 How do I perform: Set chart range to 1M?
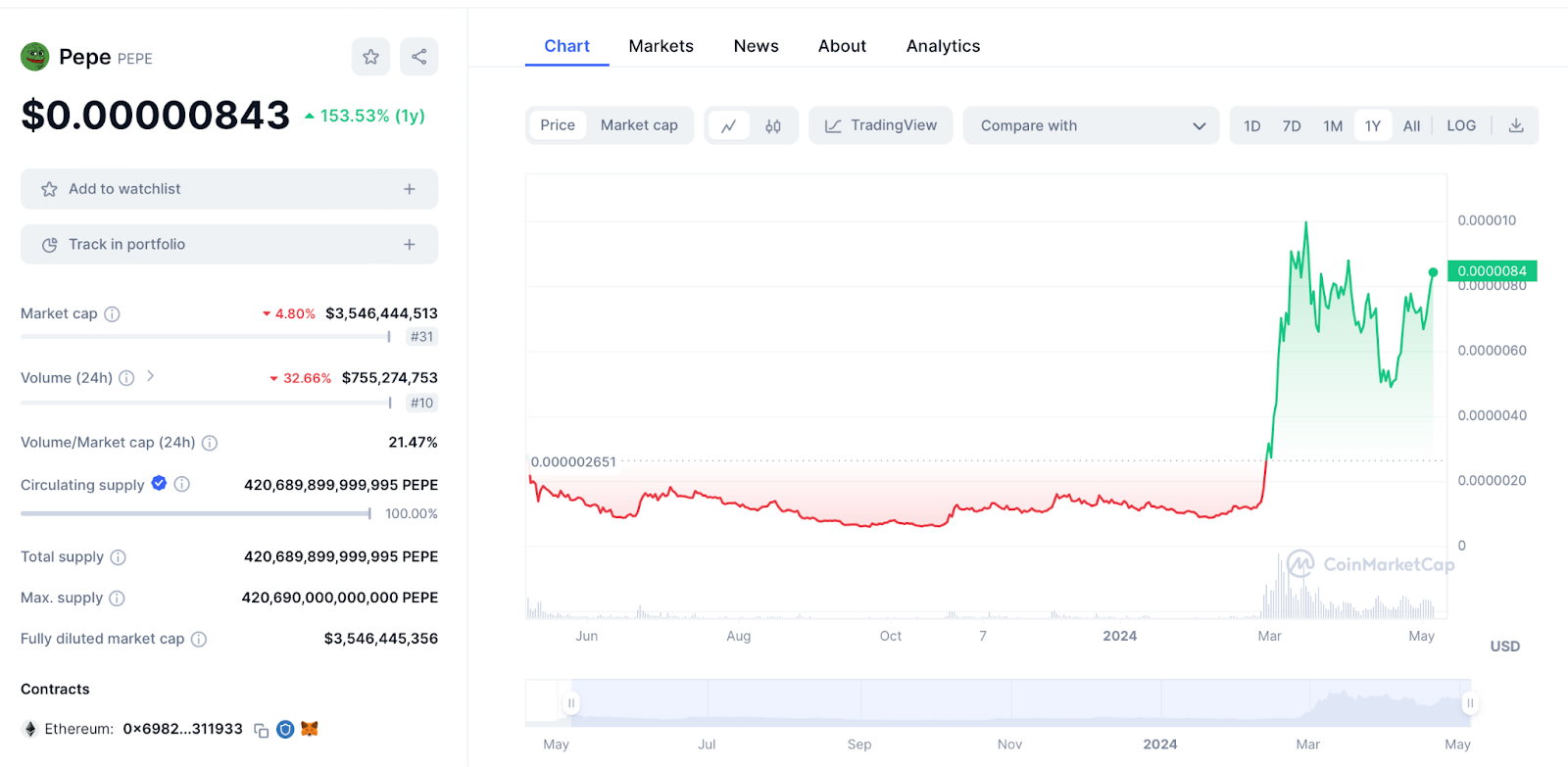coord(1333,125)
